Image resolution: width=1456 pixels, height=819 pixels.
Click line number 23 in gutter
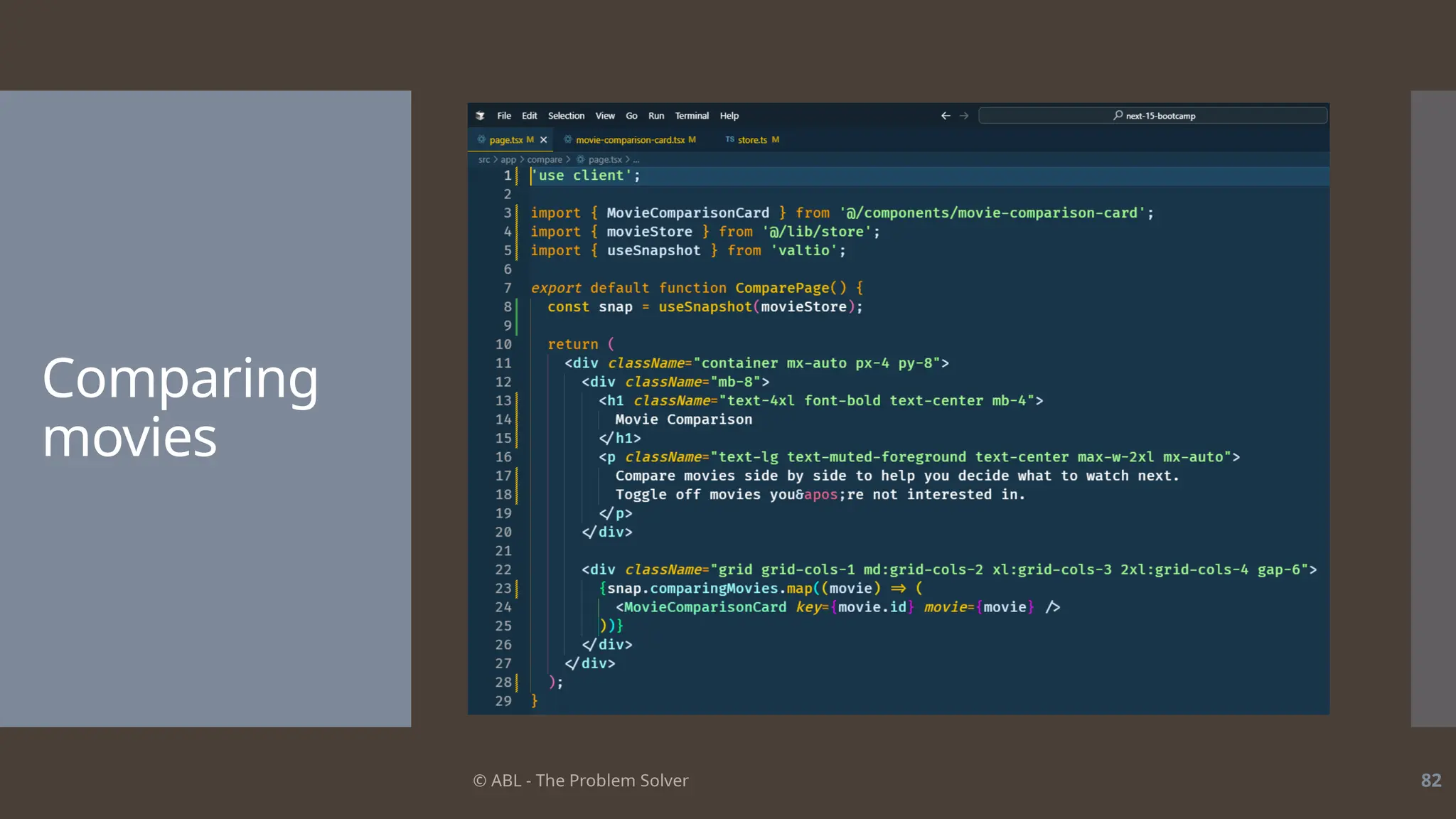[x=503, y=589]
